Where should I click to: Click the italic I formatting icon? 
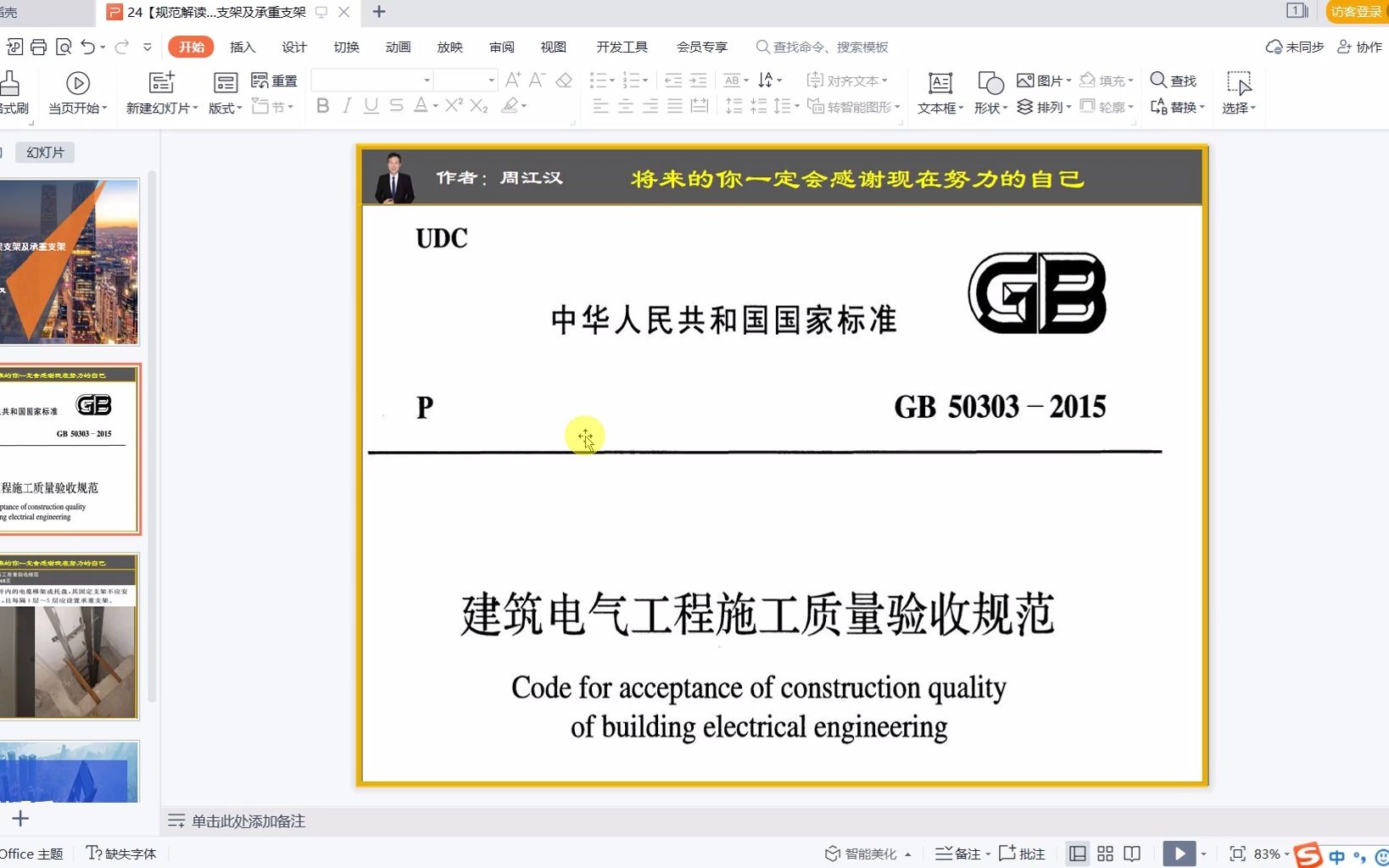347,106
